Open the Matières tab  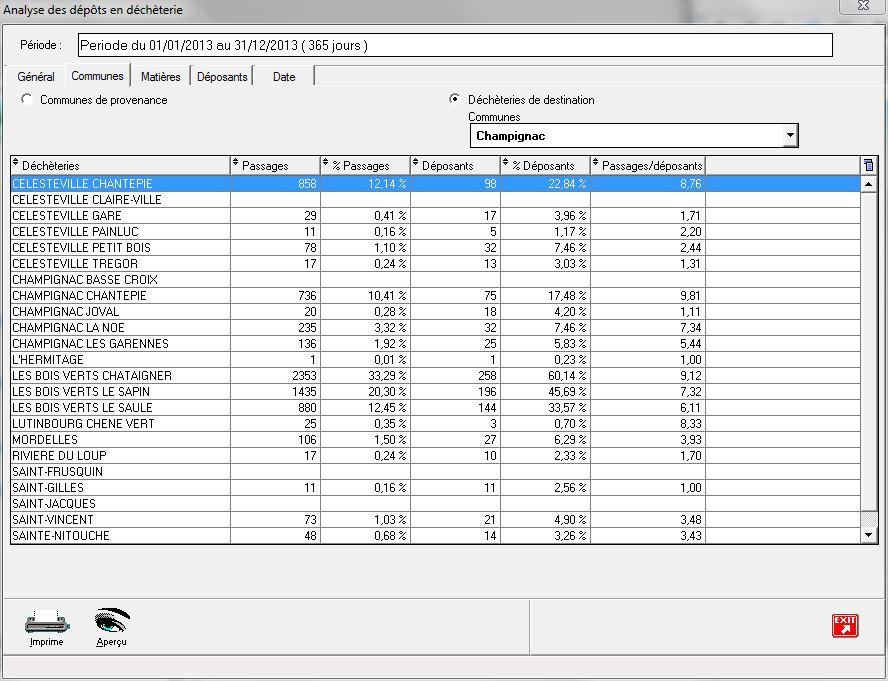point(160,77)
